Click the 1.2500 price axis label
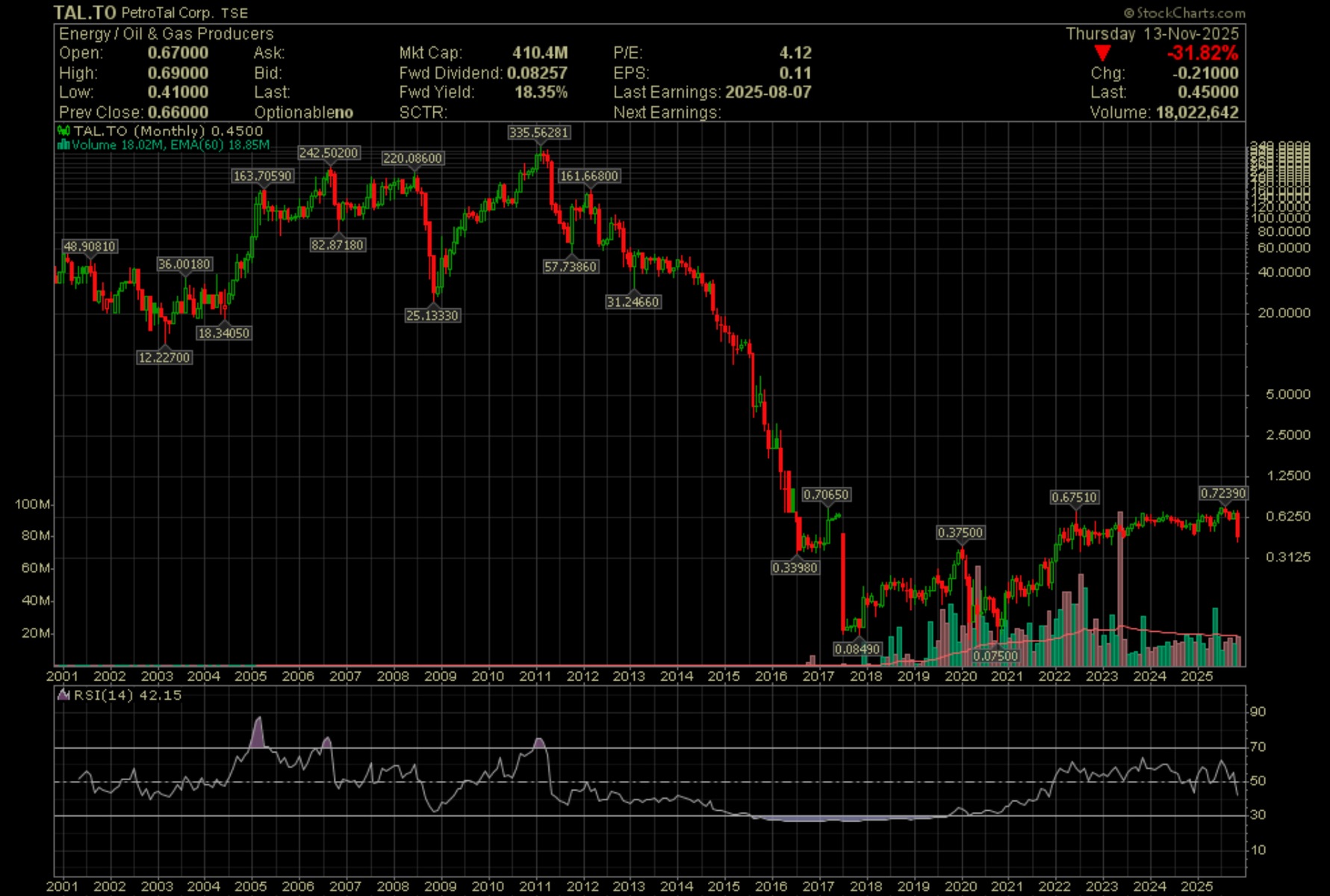The width and height of the screenshot is (1330, 896). point(1288,476)
